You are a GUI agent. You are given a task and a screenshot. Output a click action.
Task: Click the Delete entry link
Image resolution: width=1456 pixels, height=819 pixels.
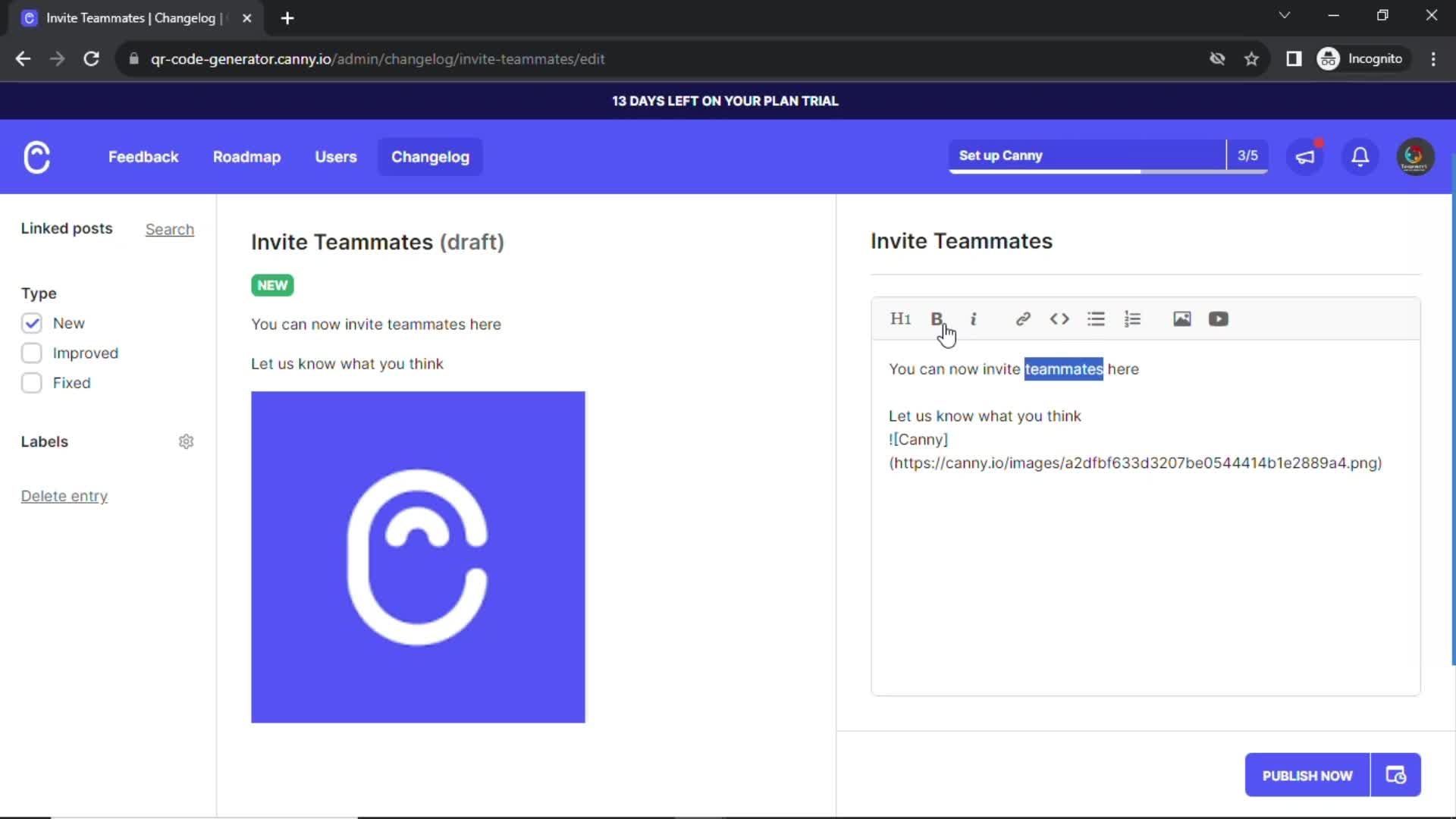pyautogui.click(x=64, y=496)
